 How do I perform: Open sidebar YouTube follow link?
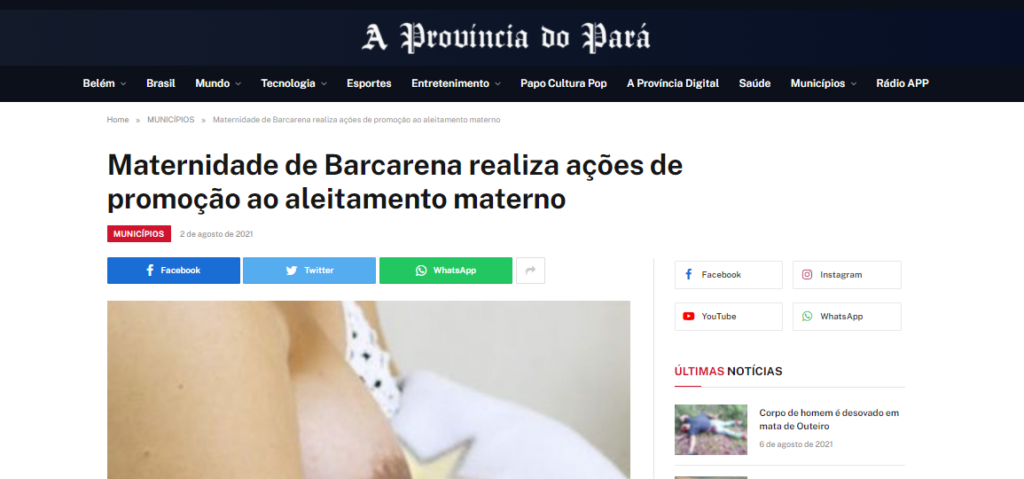728,316
